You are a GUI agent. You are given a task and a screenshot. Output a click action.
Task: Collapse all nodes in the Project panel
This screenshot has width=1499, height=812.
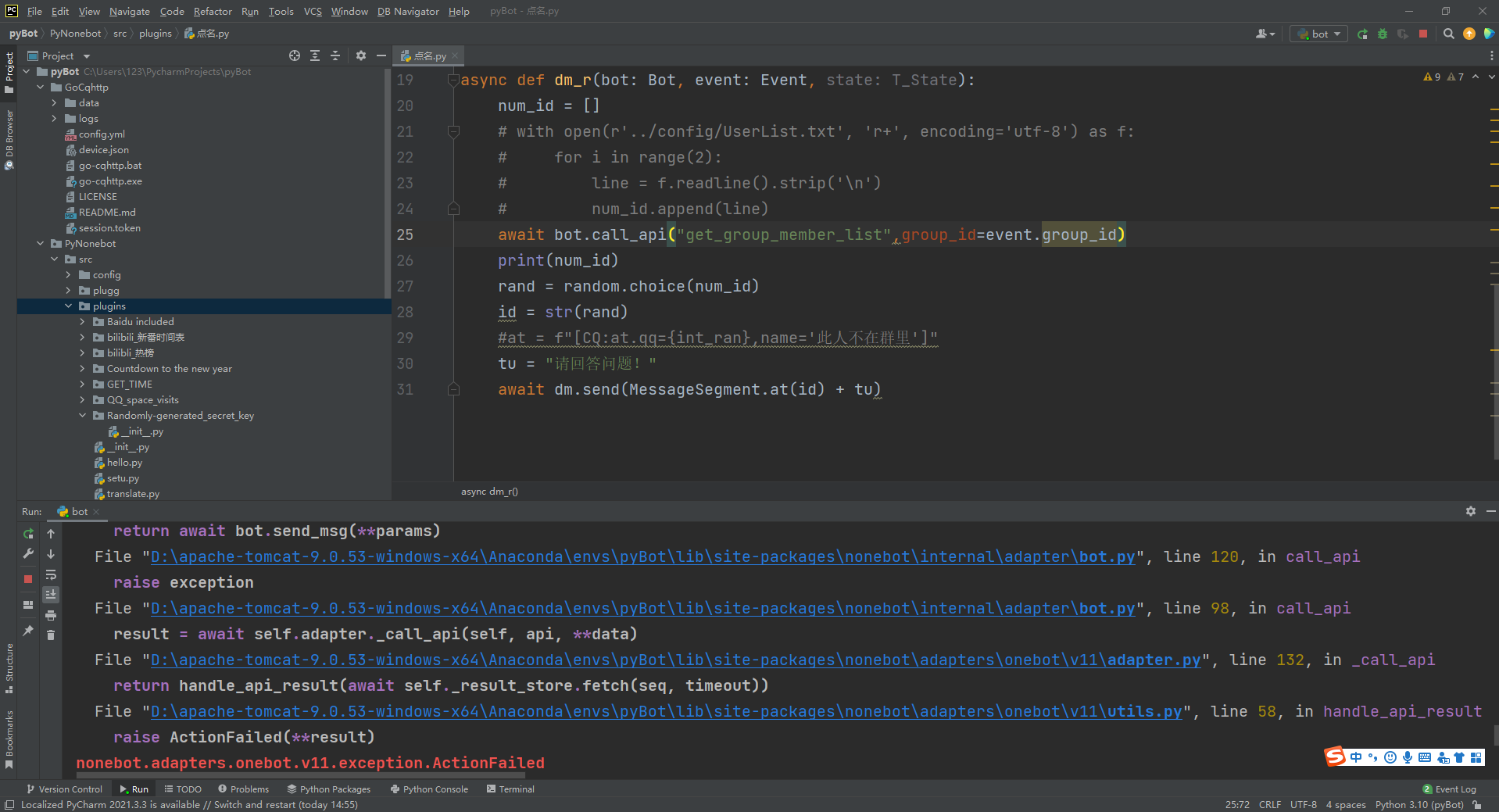335,55
